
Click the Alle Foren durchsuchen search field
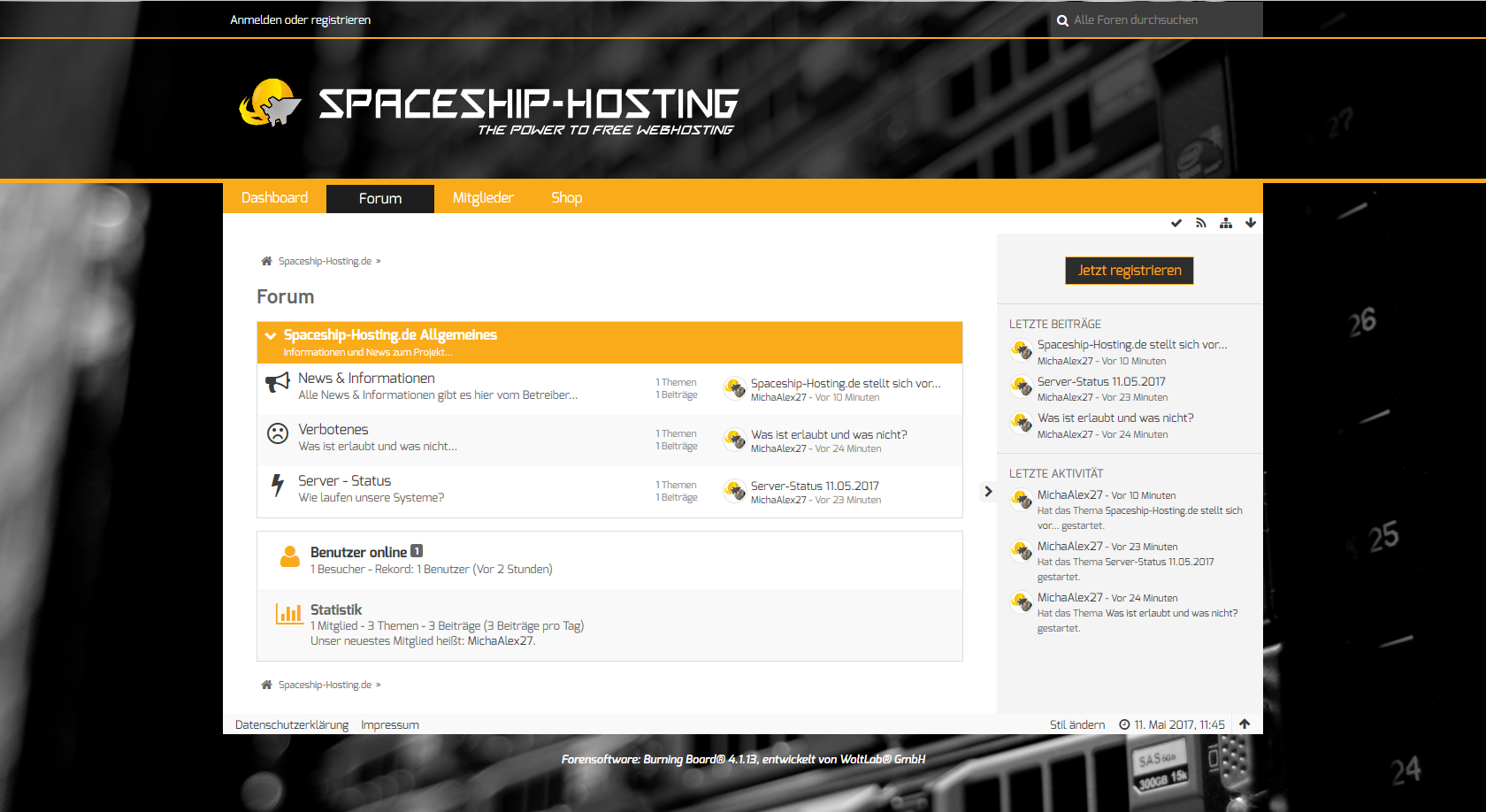[x=1159, y=19]
